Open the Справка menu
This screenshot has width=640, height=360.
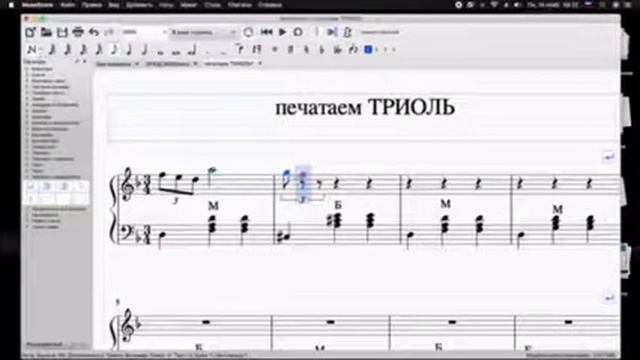270,5
